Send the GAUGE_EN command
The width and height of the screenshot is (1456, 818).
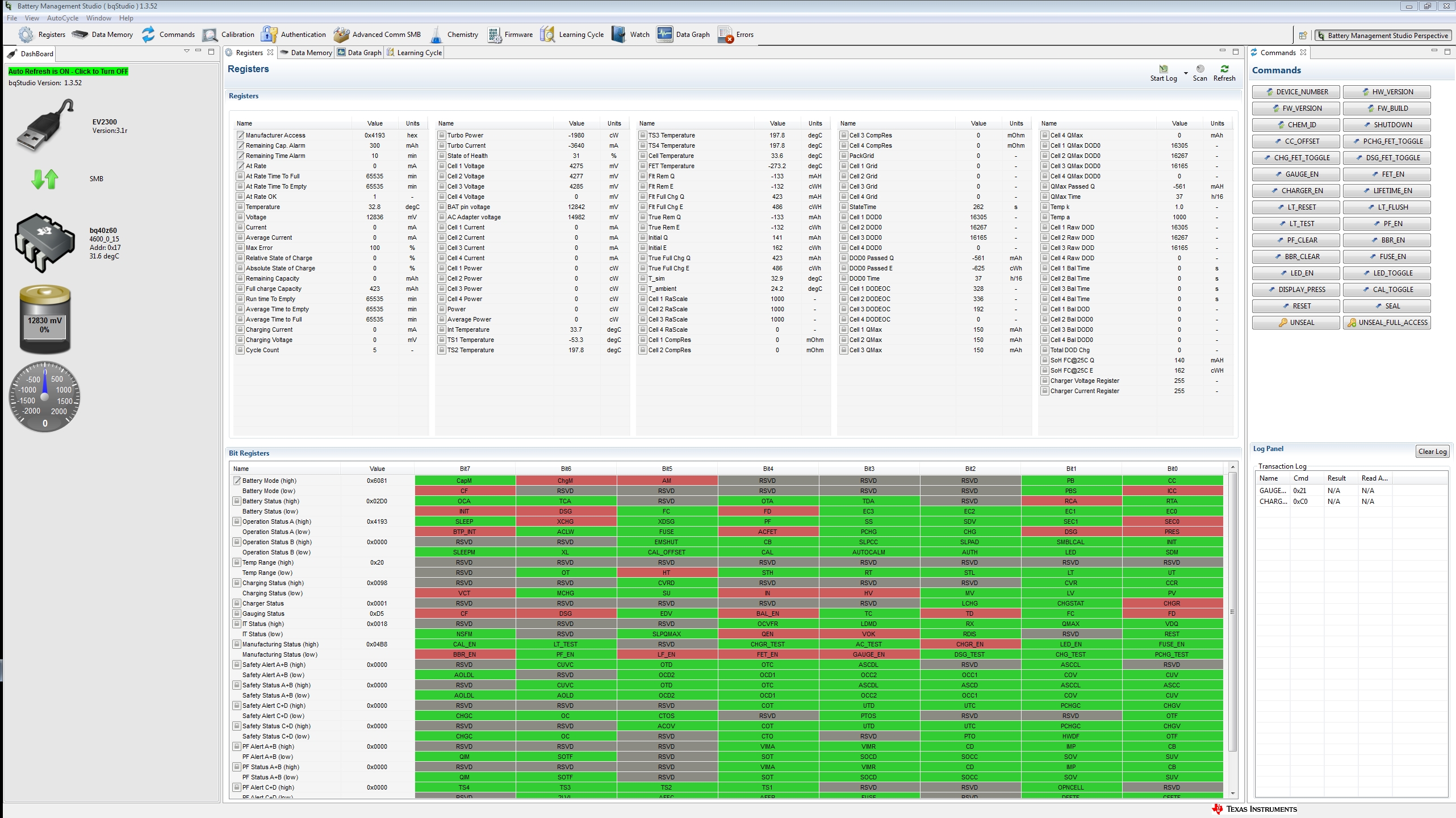pos(1296,174)
